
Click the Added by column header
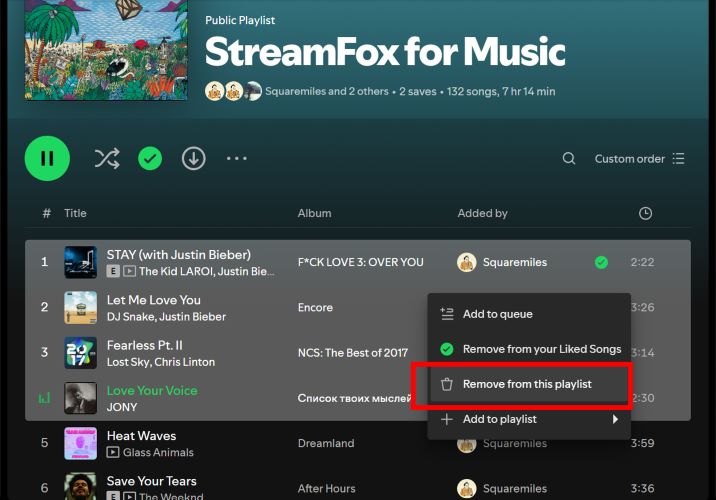click(x=482, y=213)
